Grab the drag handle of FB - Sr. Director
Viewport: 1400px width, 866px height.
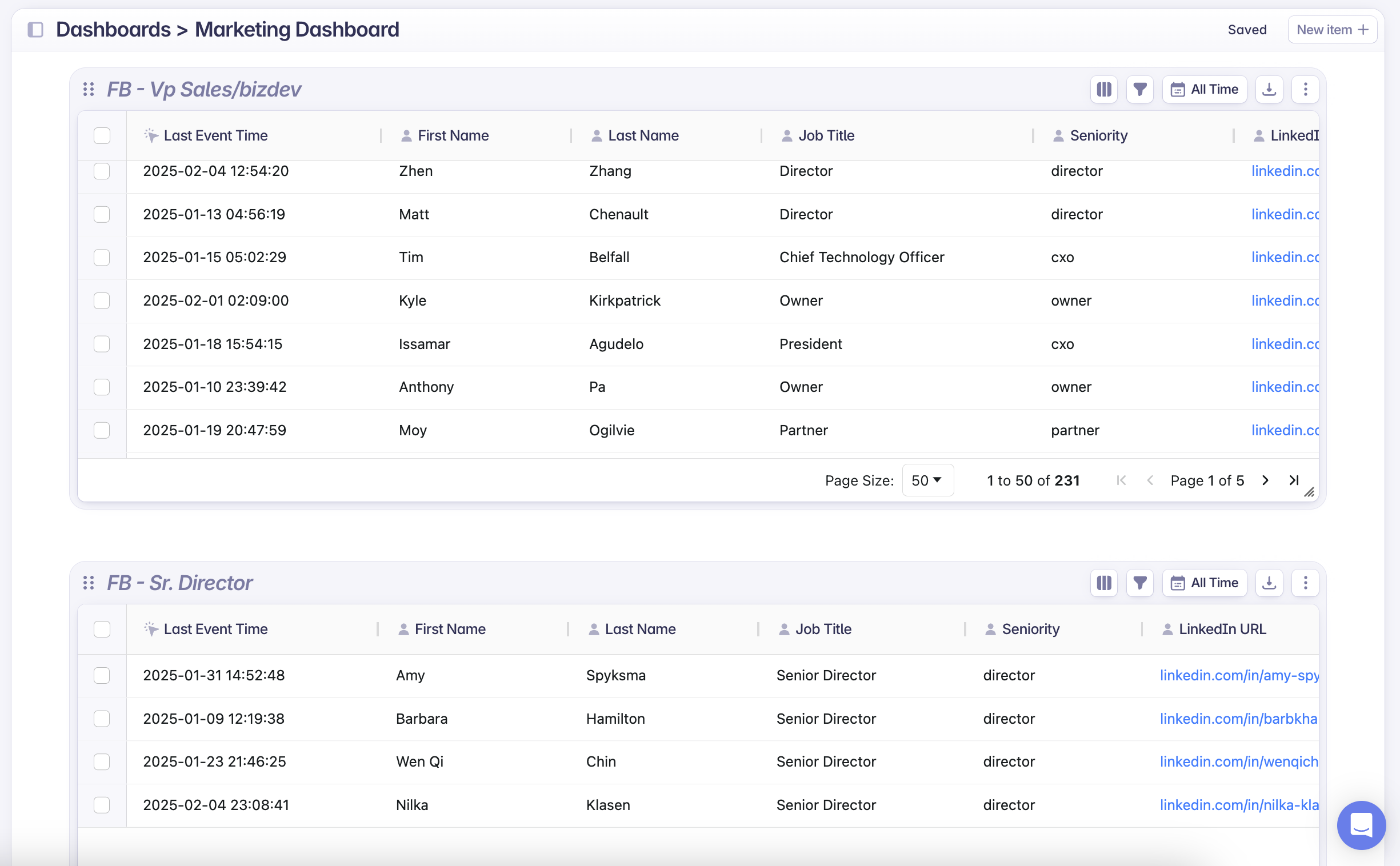click(x=88, y=583)
